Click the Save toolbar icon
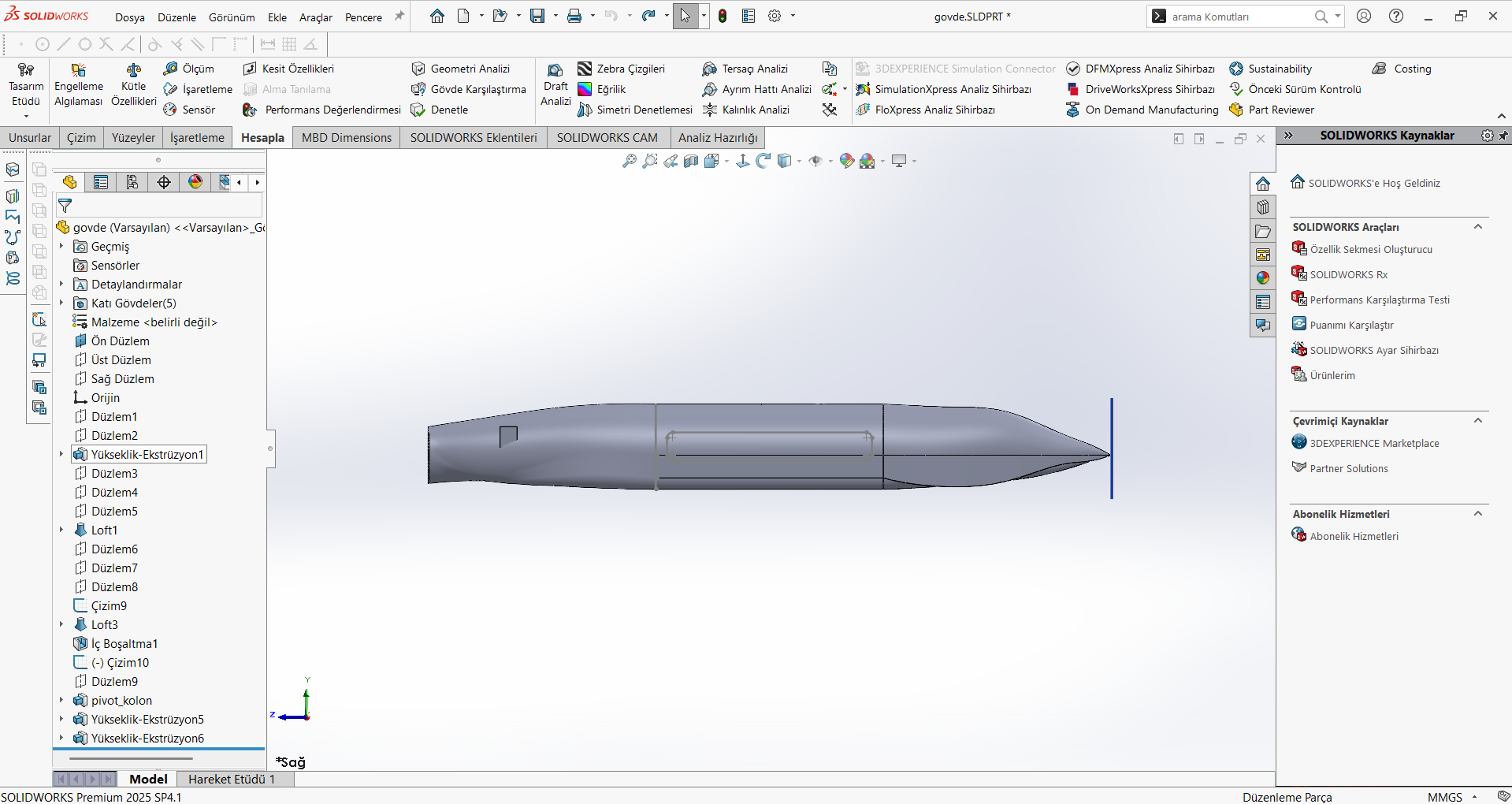 coord(537,16)
